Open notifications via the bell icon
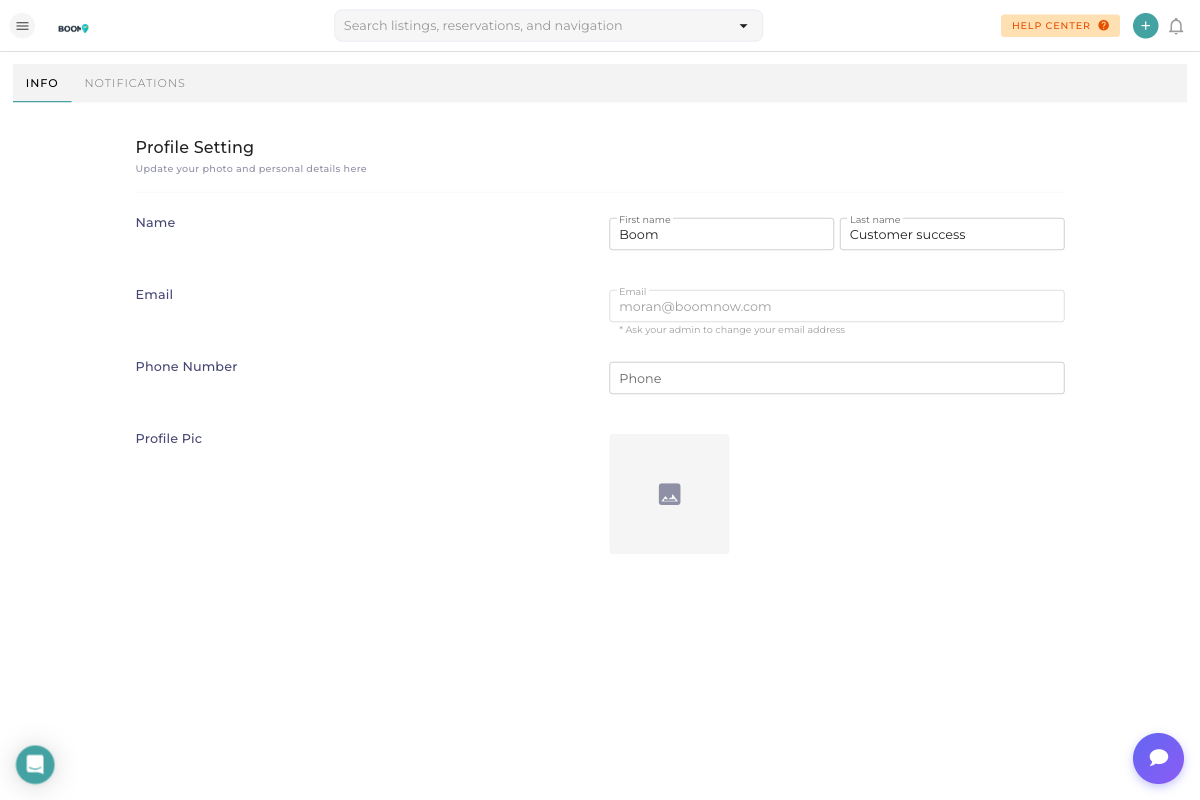 tap(1176, 26)
